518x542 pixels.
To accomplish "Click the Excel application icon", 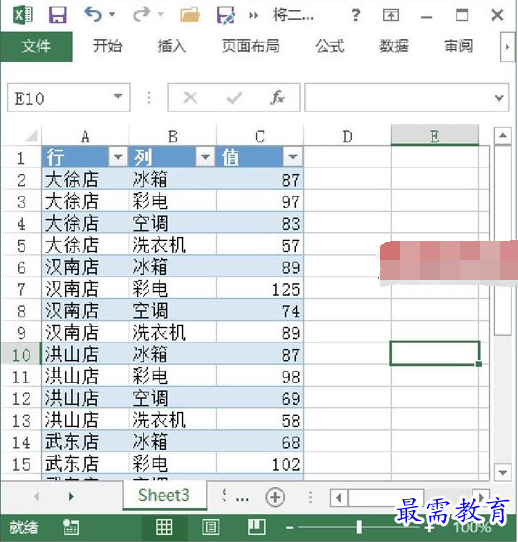I will [23, 15].
